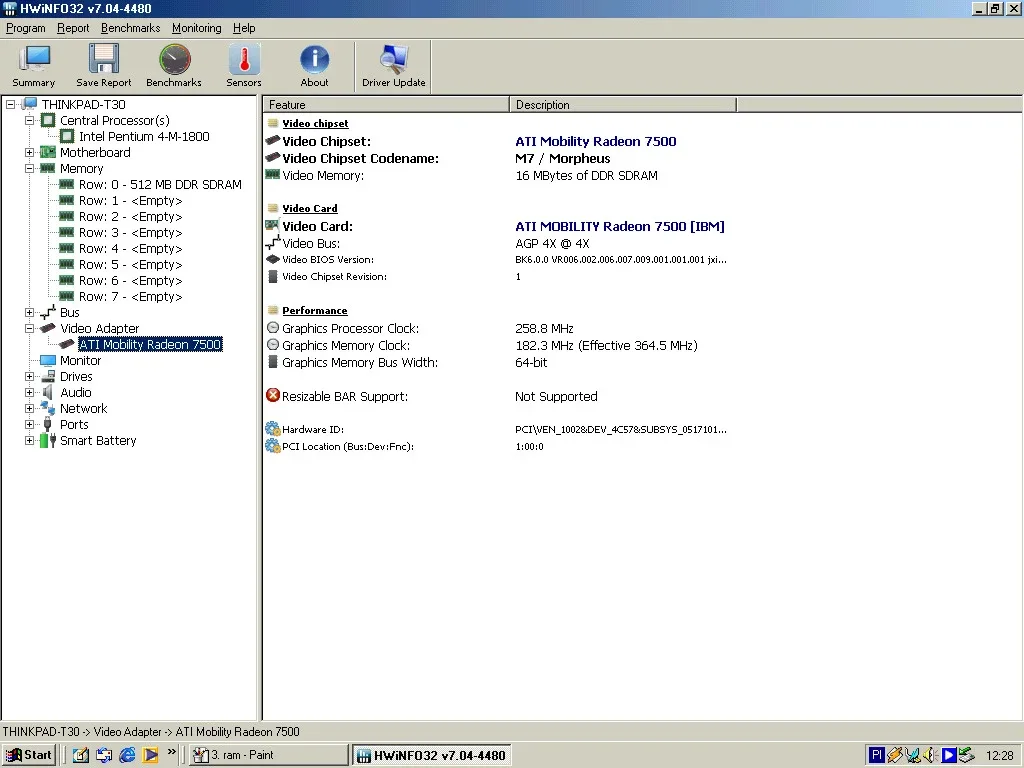Viewport: 1024px width, 768px height.
Task: Open the Help menu
Action: (x=244, y=28)
